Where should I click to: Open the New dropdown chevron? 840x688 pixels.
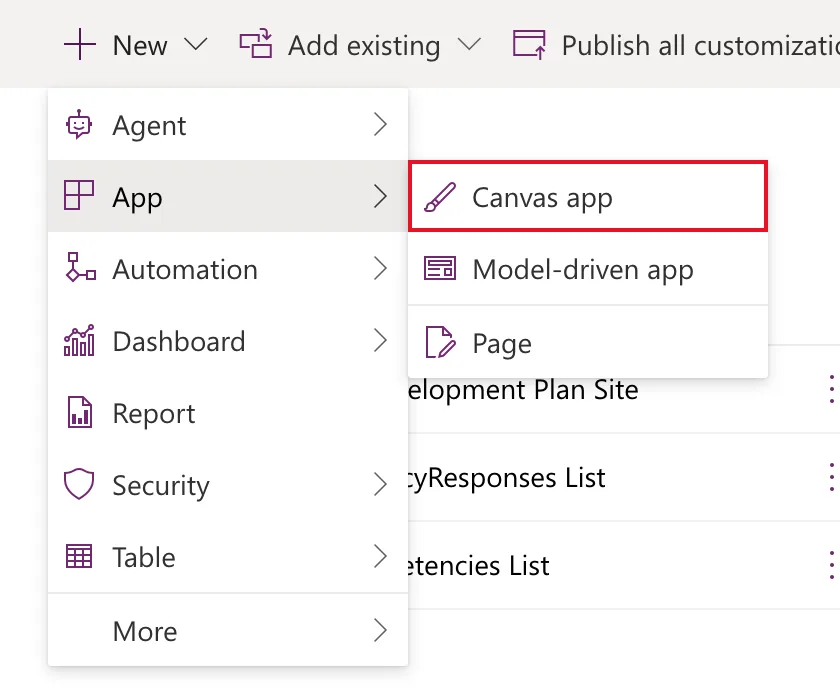pyautogui.click(x=196, y=44)
